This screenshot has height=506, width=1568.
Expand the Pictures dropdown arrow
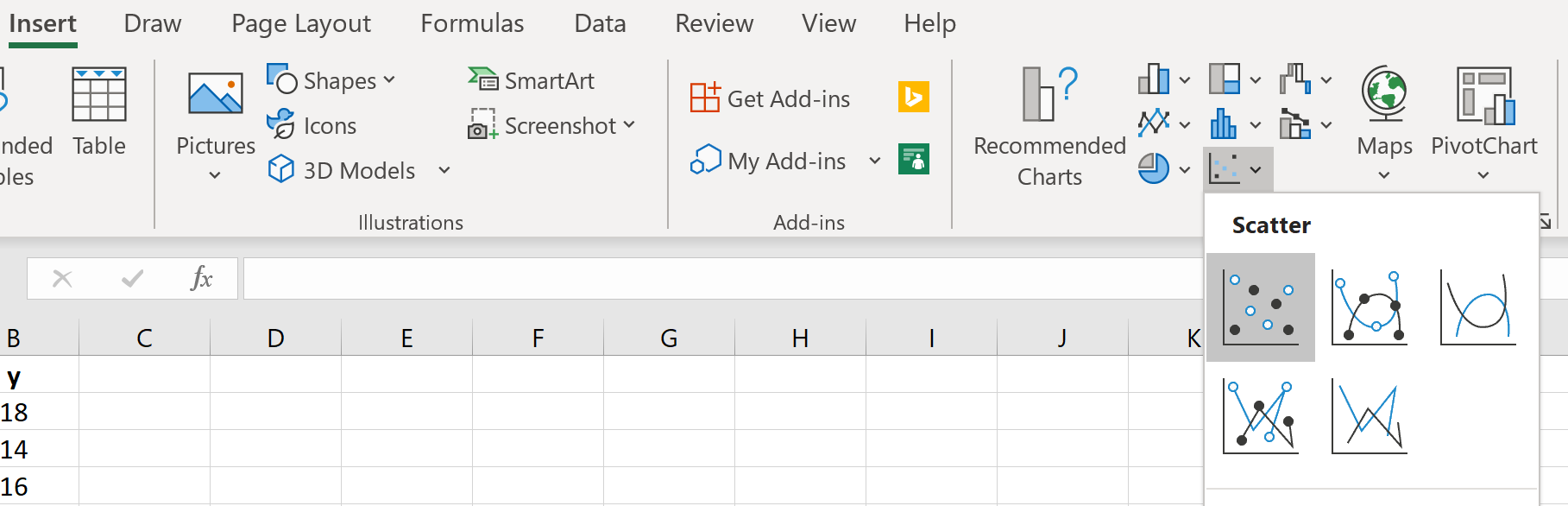coord(215,175)
